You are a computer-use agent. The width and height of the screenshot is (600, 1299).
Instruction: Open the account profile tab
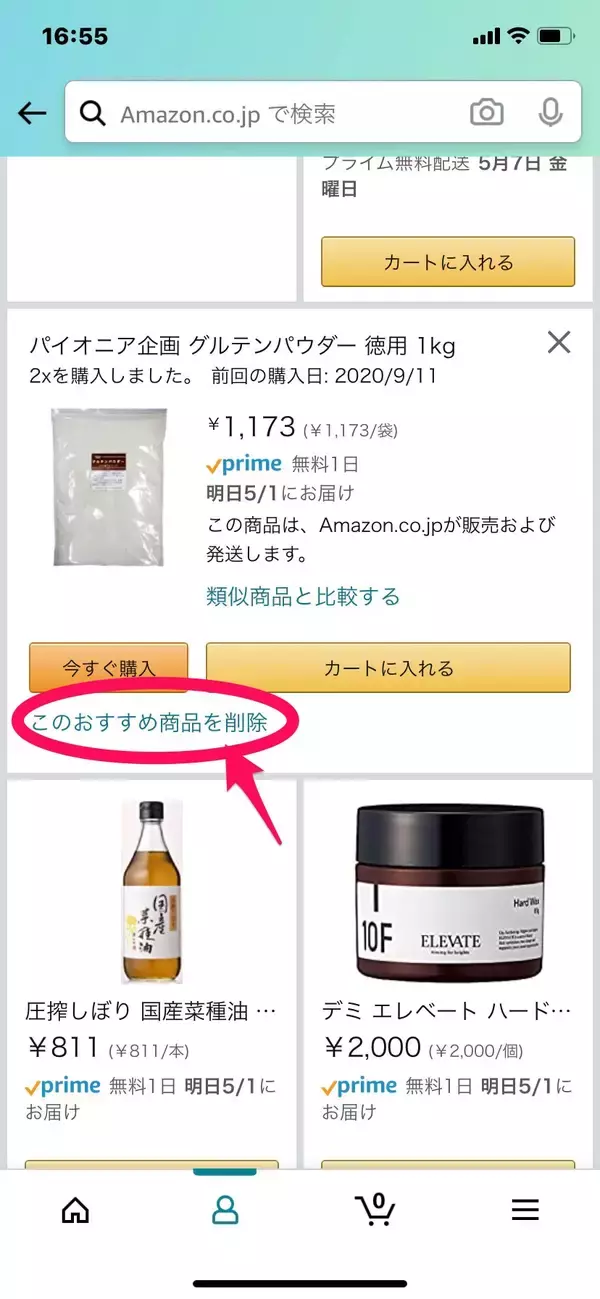click(x=225, y=1211)
